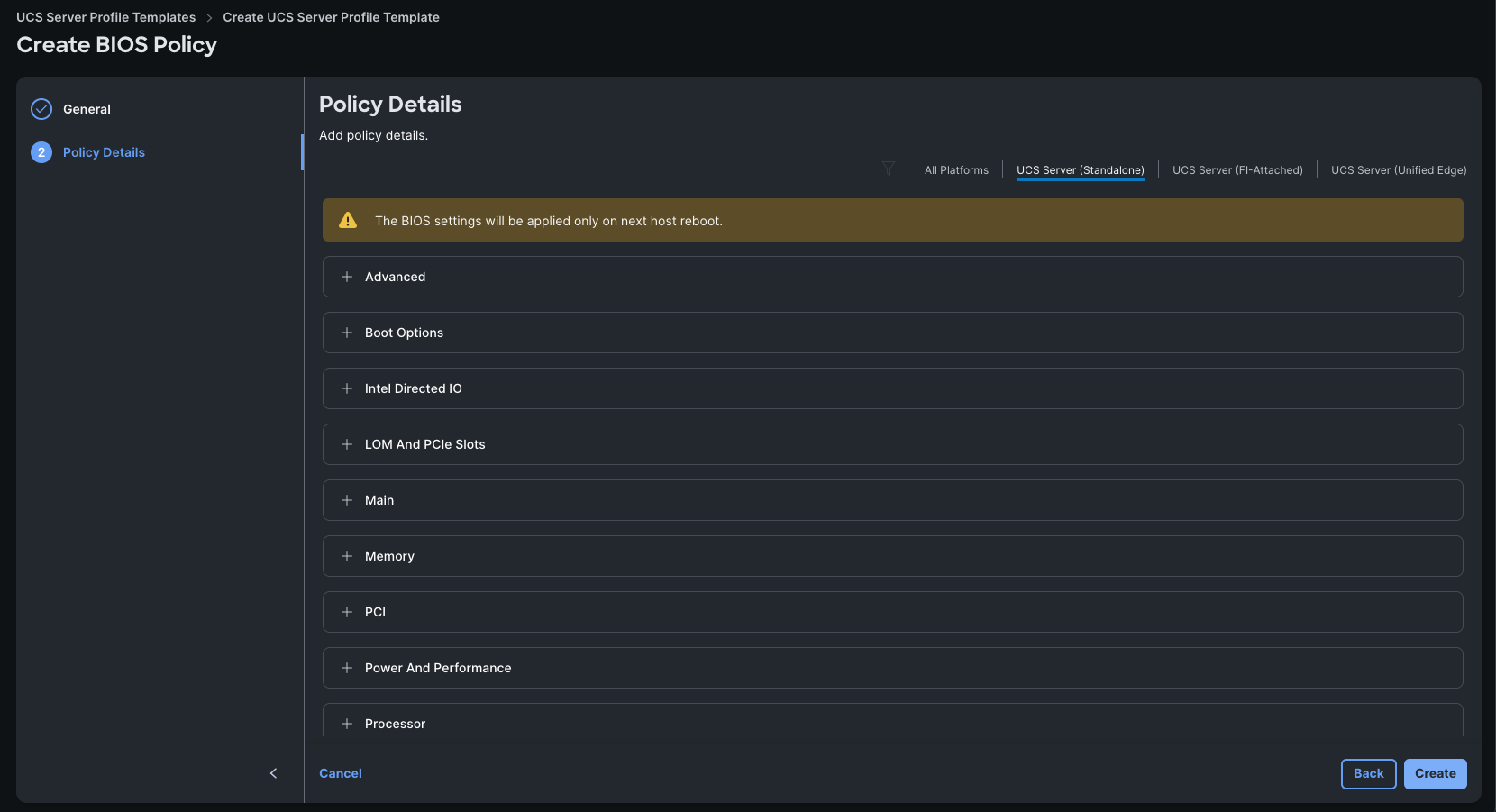Screen dimensions: 1496x812
Task: Click the plus icon beside Intel Directed IO
Action: tap(347, 388)
